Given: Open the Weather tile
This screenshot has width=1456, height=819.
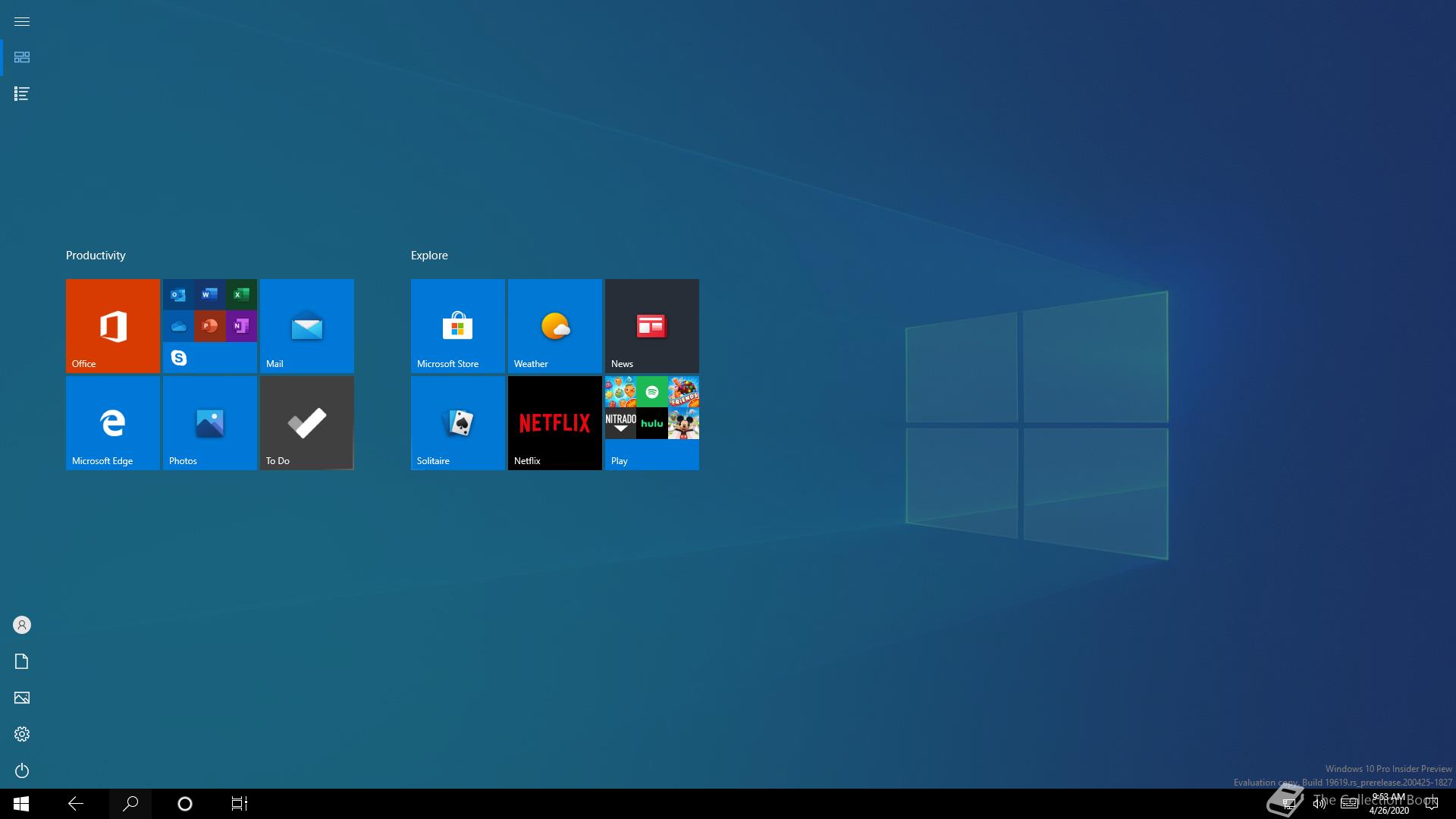Looking at the screenshot, I should pos(554,325).
